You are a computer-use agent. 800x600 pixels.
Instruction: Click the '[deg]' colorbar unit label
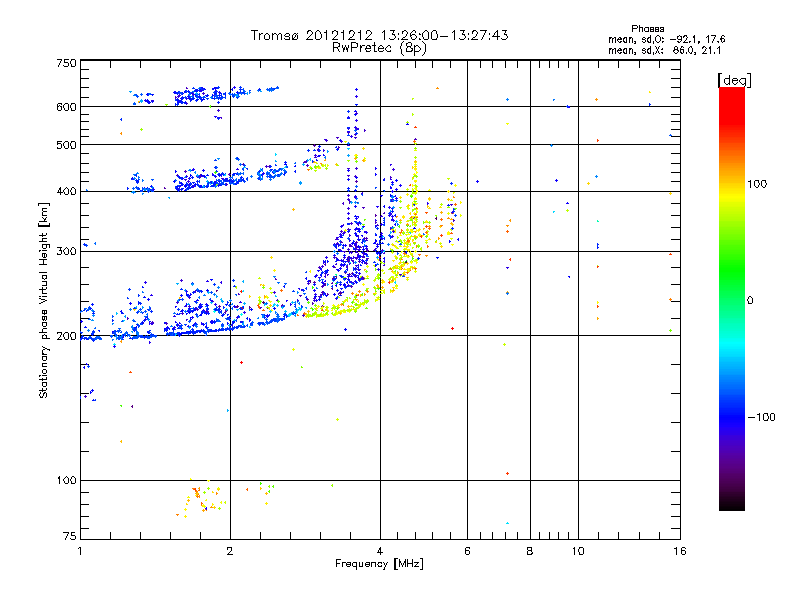click(734, 80)
